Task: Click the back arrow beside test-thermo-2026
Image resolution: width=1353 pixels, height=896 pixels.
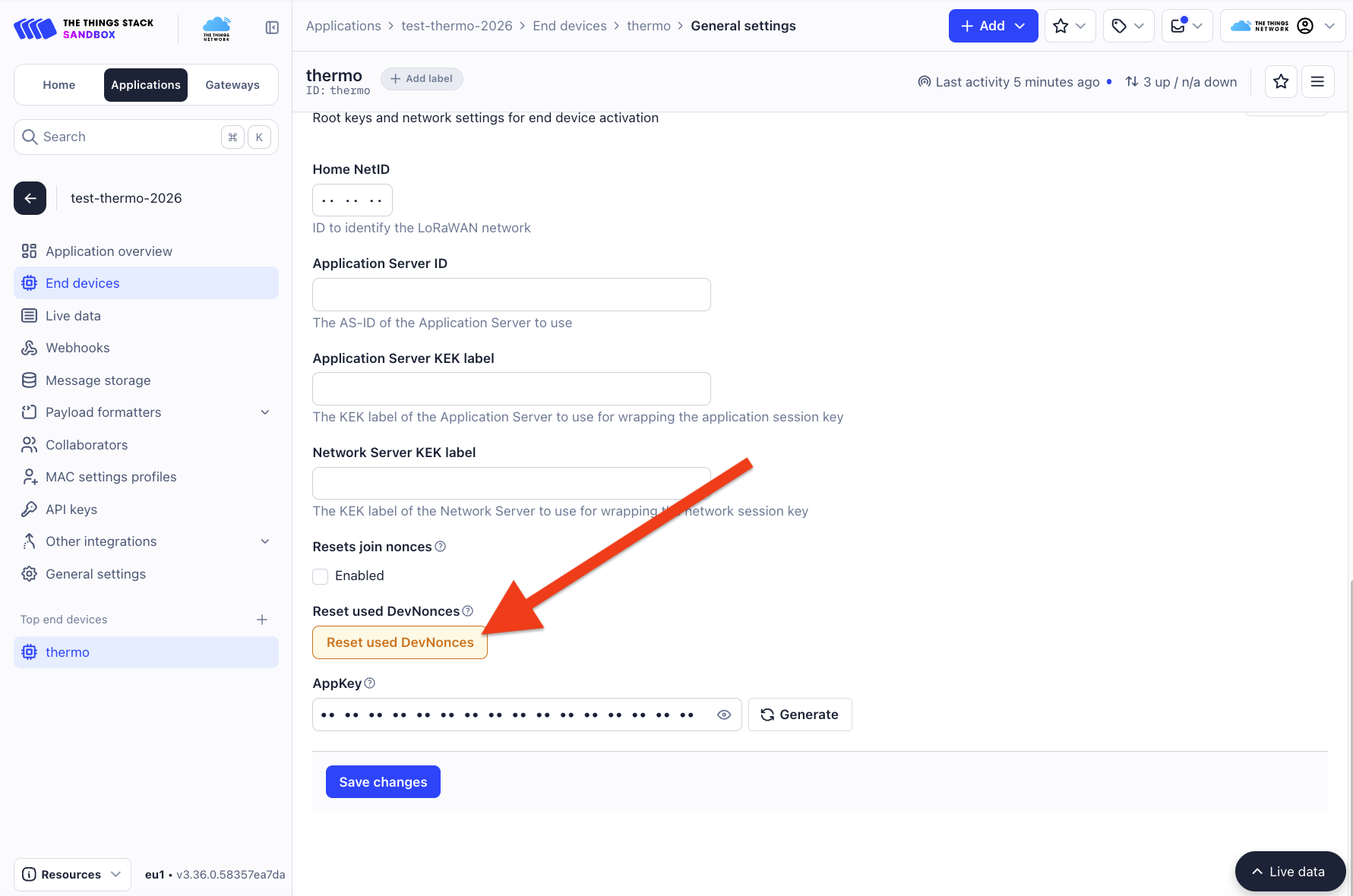Action: pos(30,198)
